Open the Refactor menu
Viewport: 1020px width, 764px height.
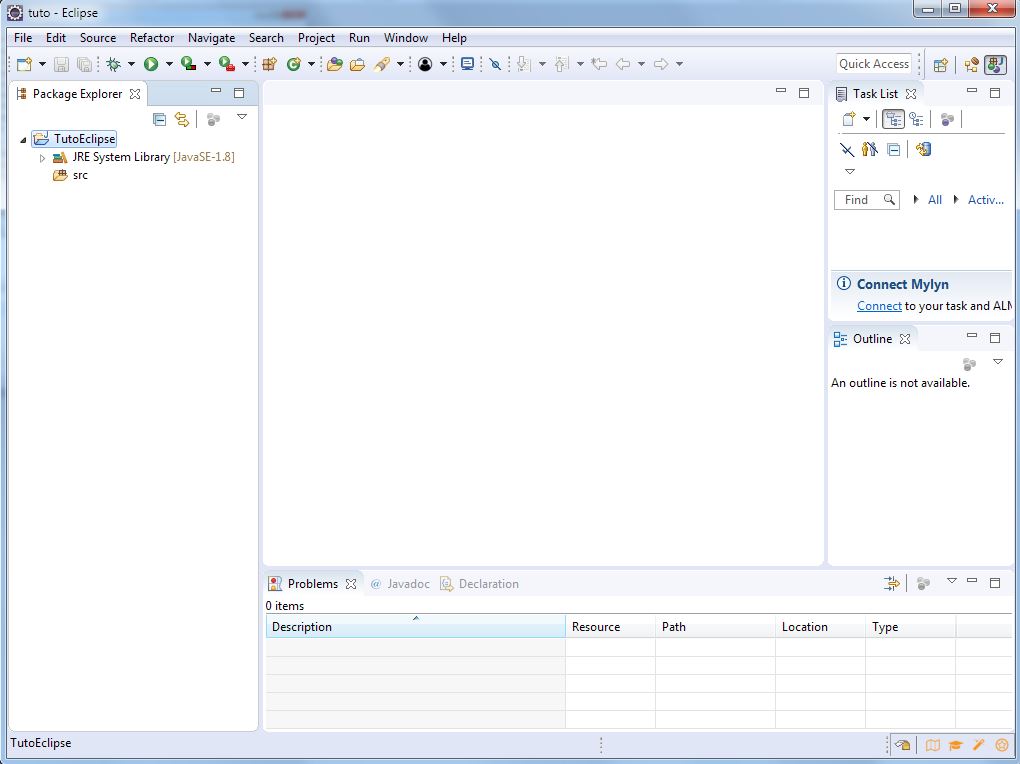click(152, 38)
